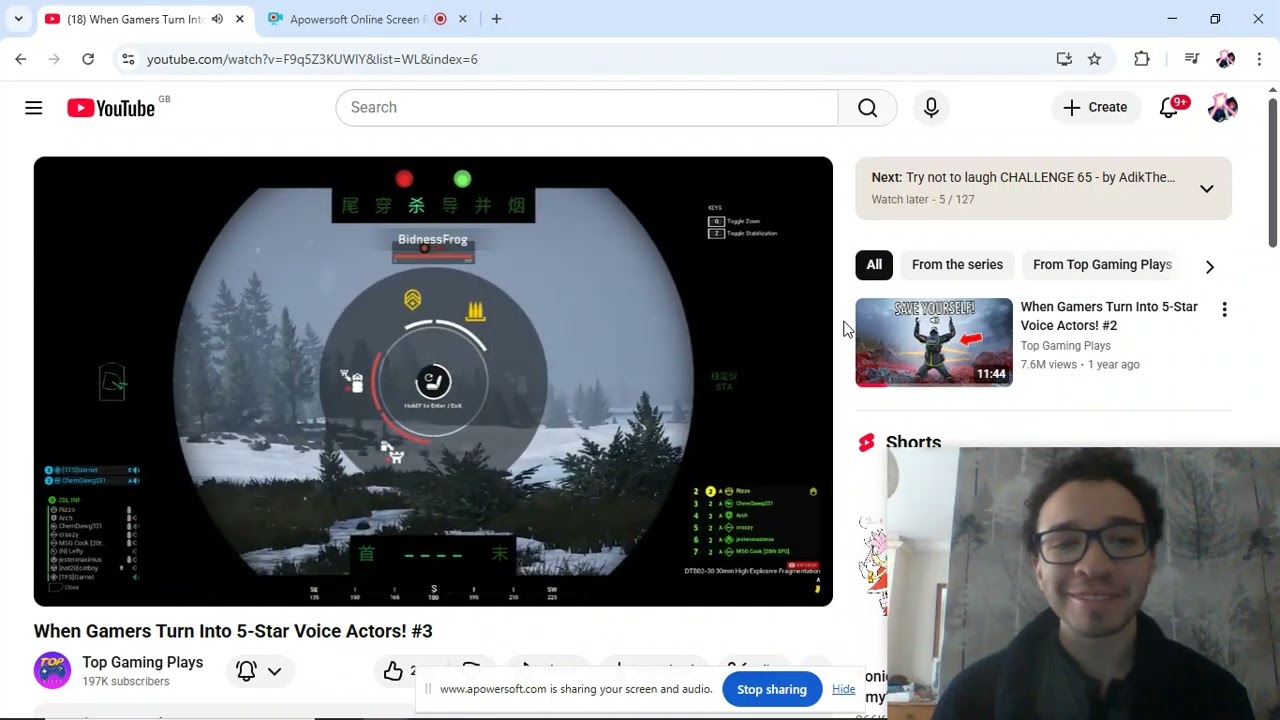Like the video with the thumbs up
This screenshot has height=720, width=1280.
394,671
